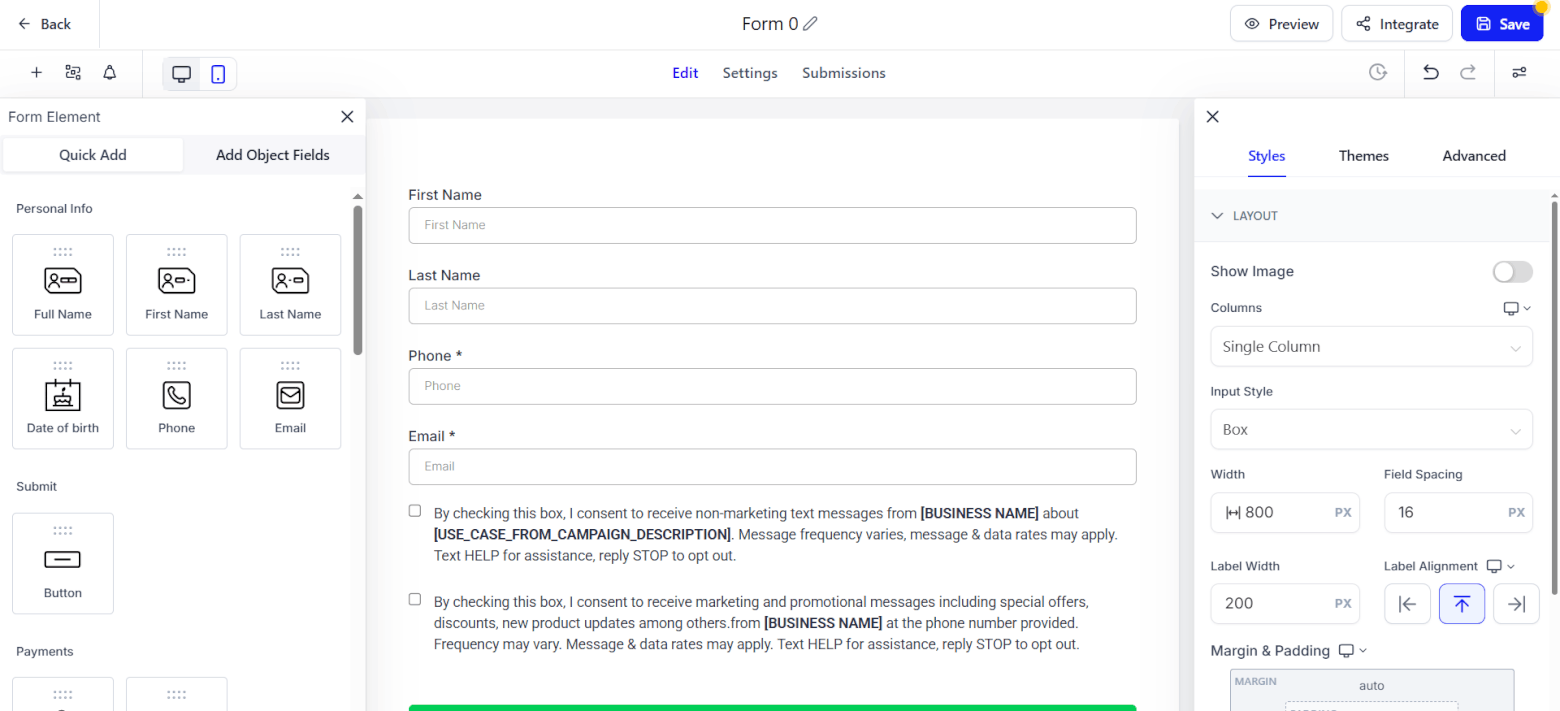1560x711 pixels.
Task: Switch to the Themes tab
Action: [x=1363, y=156]
